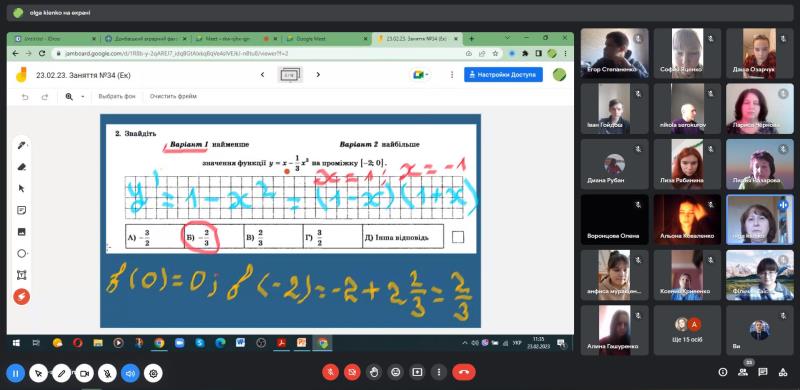Add a text box

(x=21, y=275)
